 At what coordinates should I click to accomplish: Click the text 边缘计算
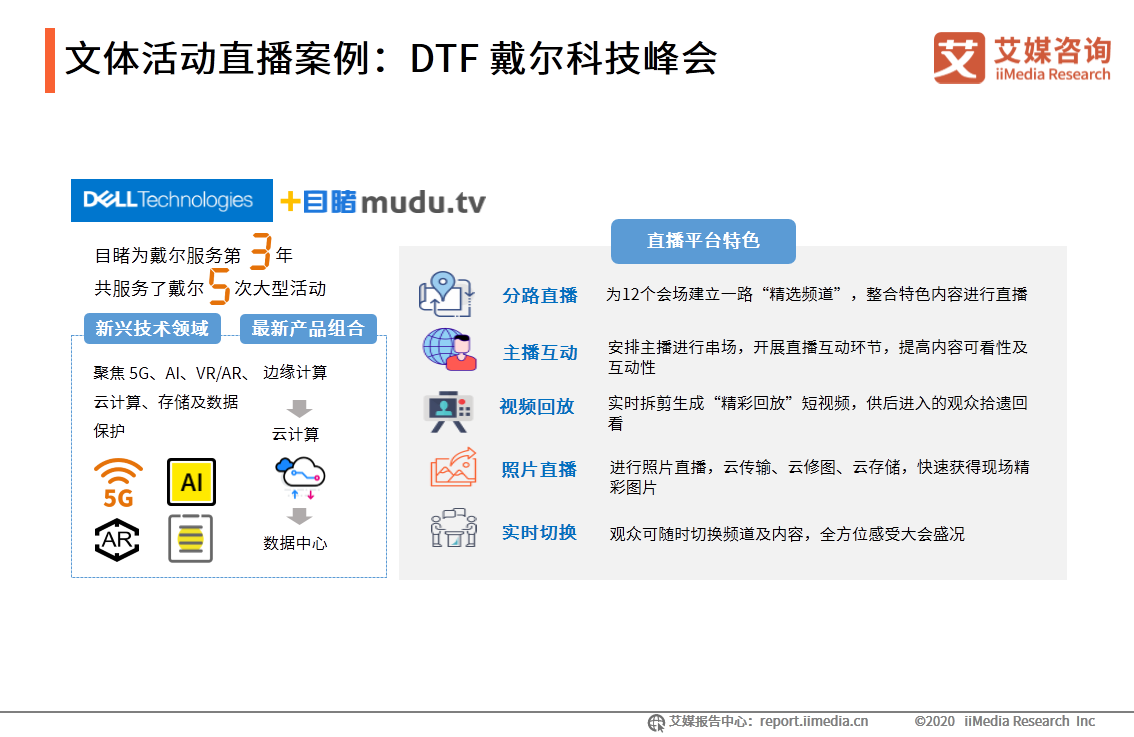tap(295, 372)
